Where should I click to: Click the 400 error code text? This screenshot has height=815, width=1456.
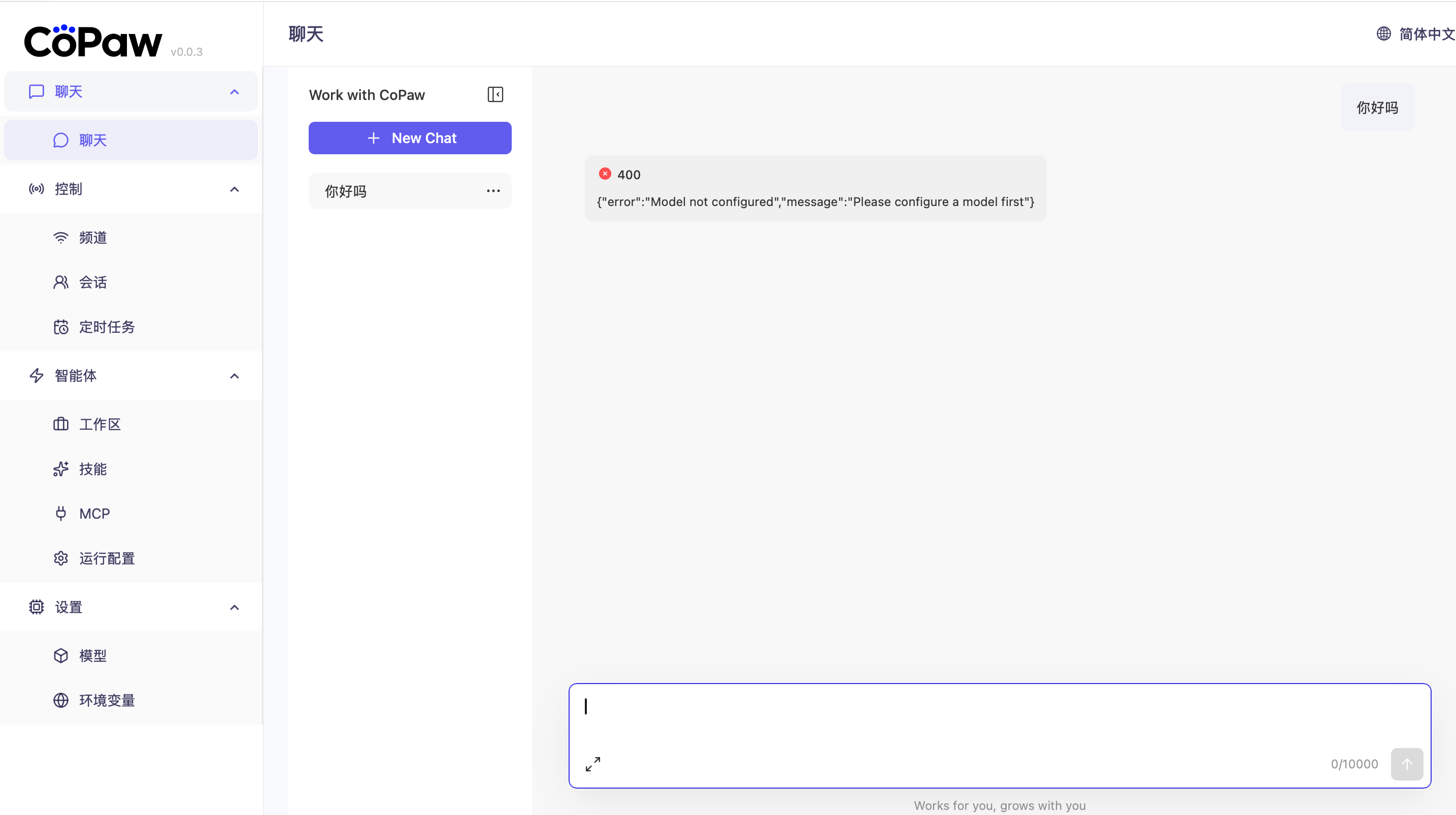coord(628,175)
